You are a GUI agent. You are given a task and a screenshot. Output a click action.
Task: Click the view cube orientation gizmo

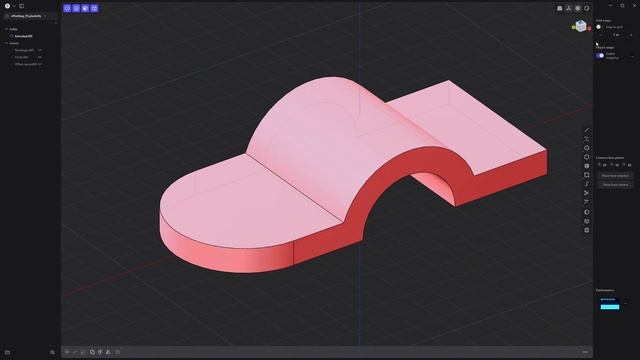click(581, 26)
